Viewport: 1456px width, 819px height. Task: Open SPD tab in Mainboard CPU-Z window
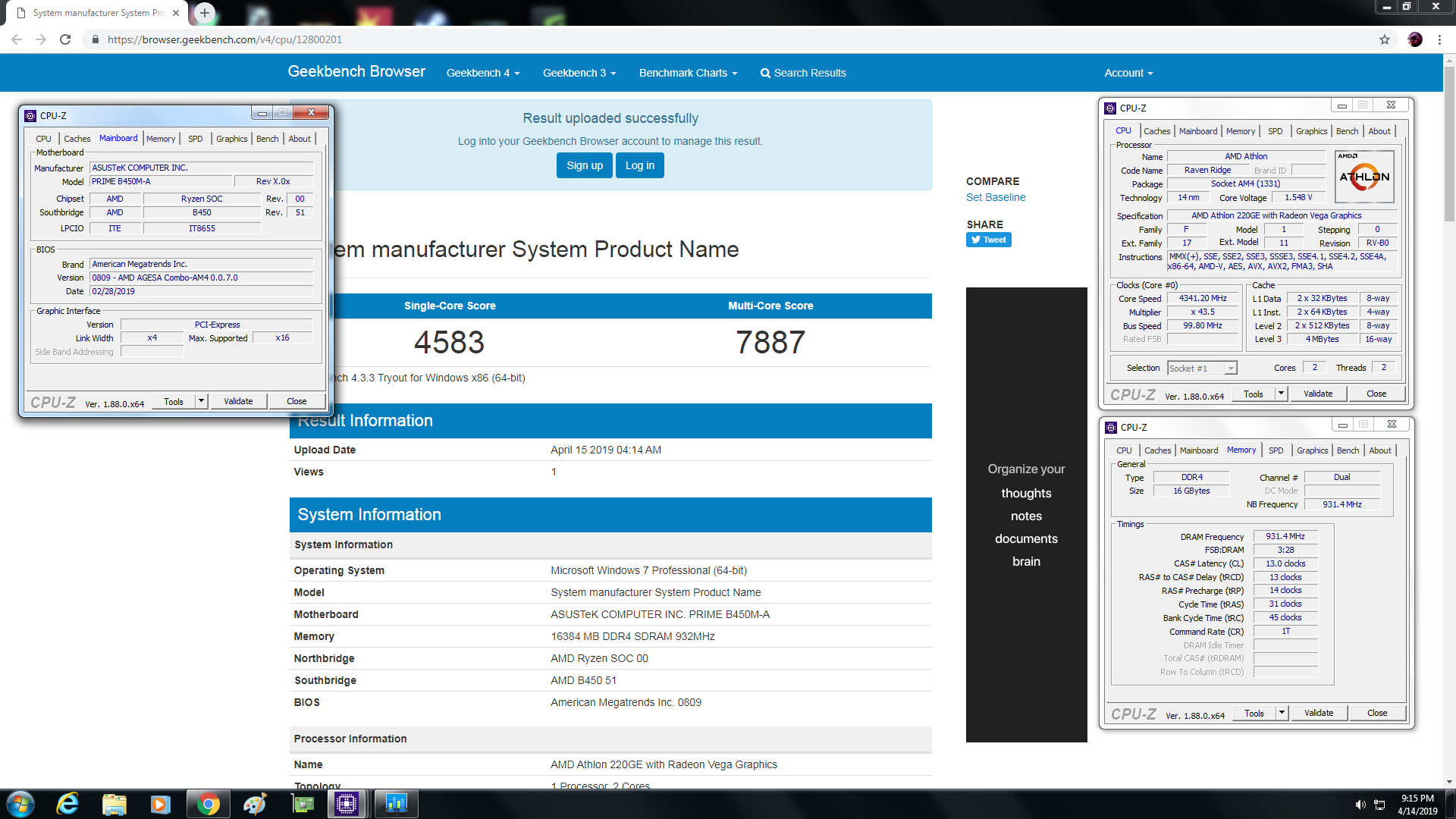pos(195,139)
